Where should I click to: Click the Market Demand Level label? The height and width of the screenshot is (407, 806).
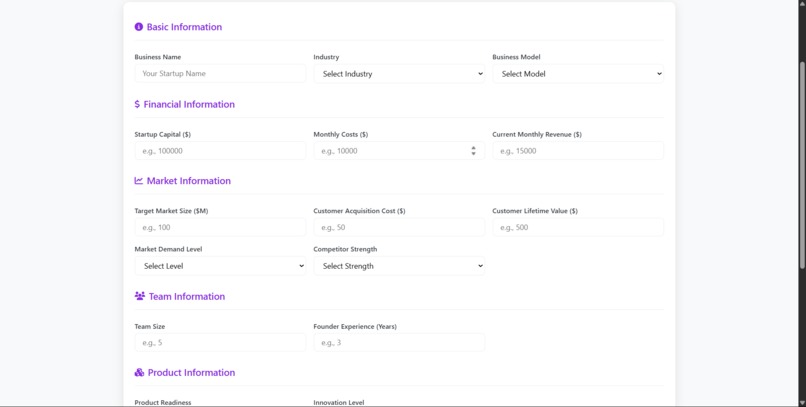pyautogui.click(x=168, y=249)
